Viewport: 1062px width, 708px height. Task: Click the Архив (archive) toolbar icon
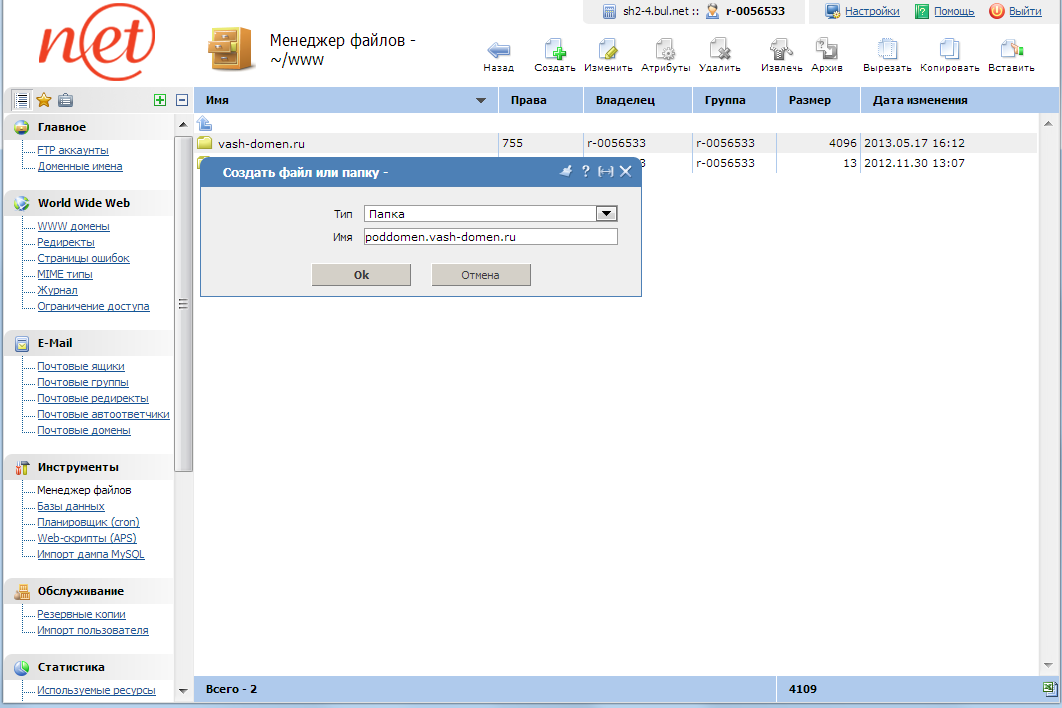827,50
